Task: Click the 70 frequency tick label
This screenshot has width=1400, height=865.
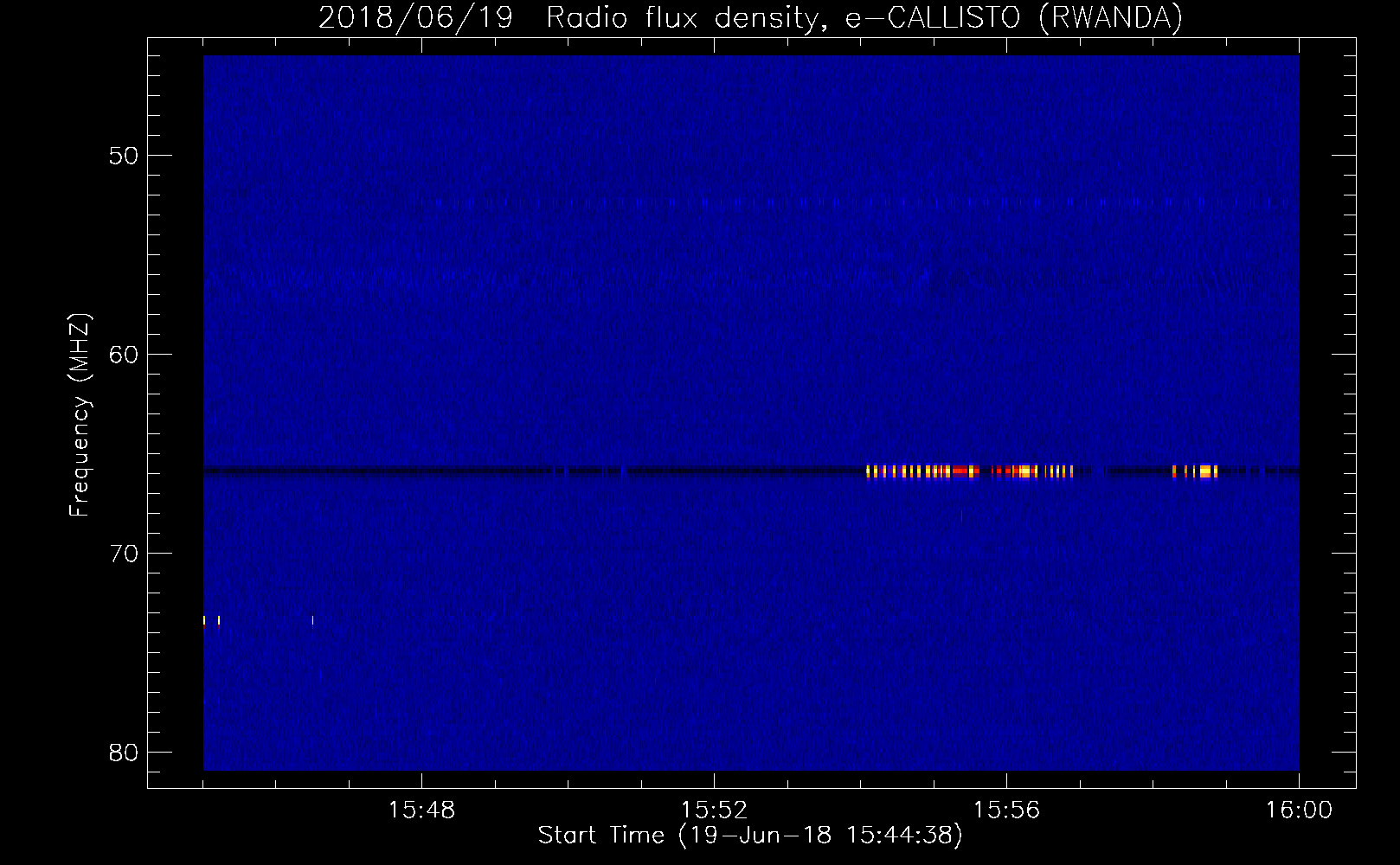Action: (x=125, y=554)
